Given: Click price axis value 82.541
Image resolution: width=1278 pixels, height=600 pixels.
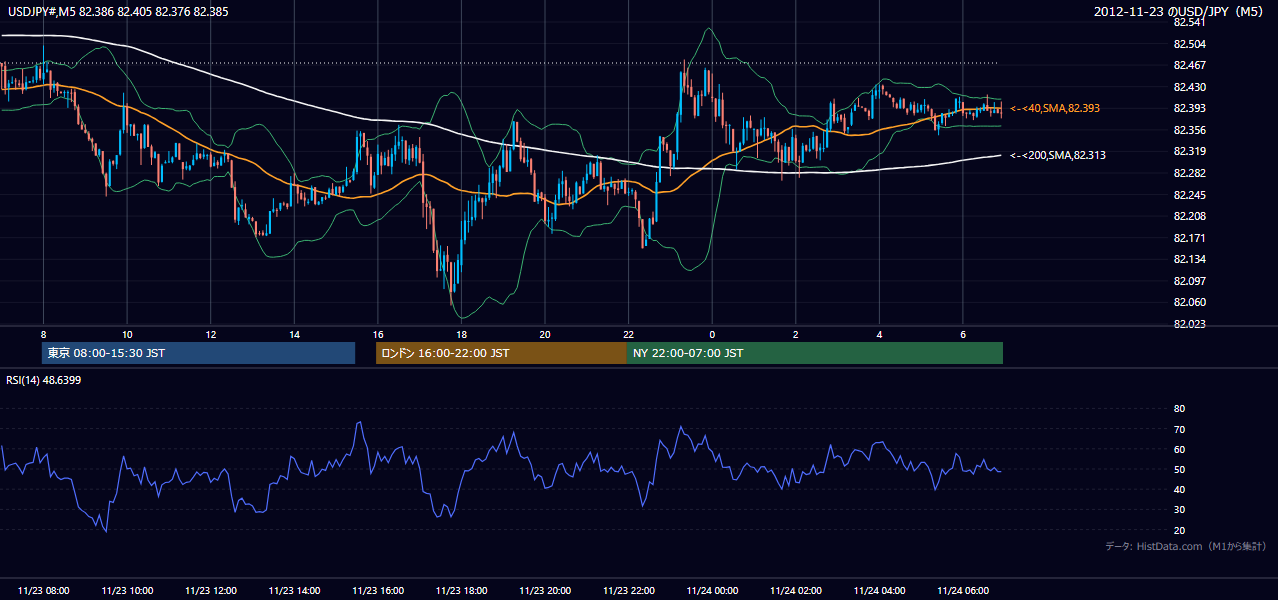Looking at the screenshot, I should tap(1188, 22).
